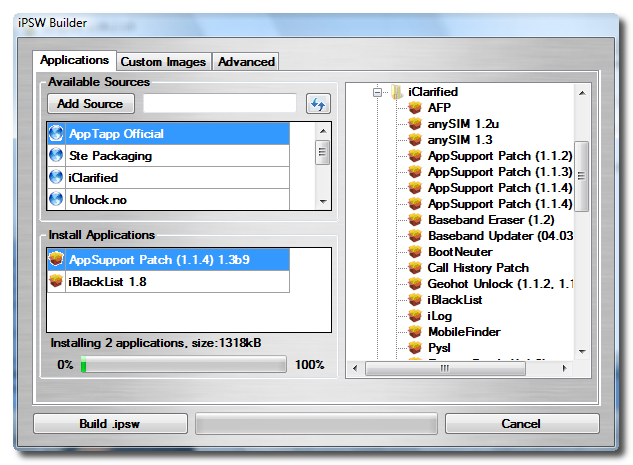Click the package icon beside anySIM 1.3

pos(415,140)
